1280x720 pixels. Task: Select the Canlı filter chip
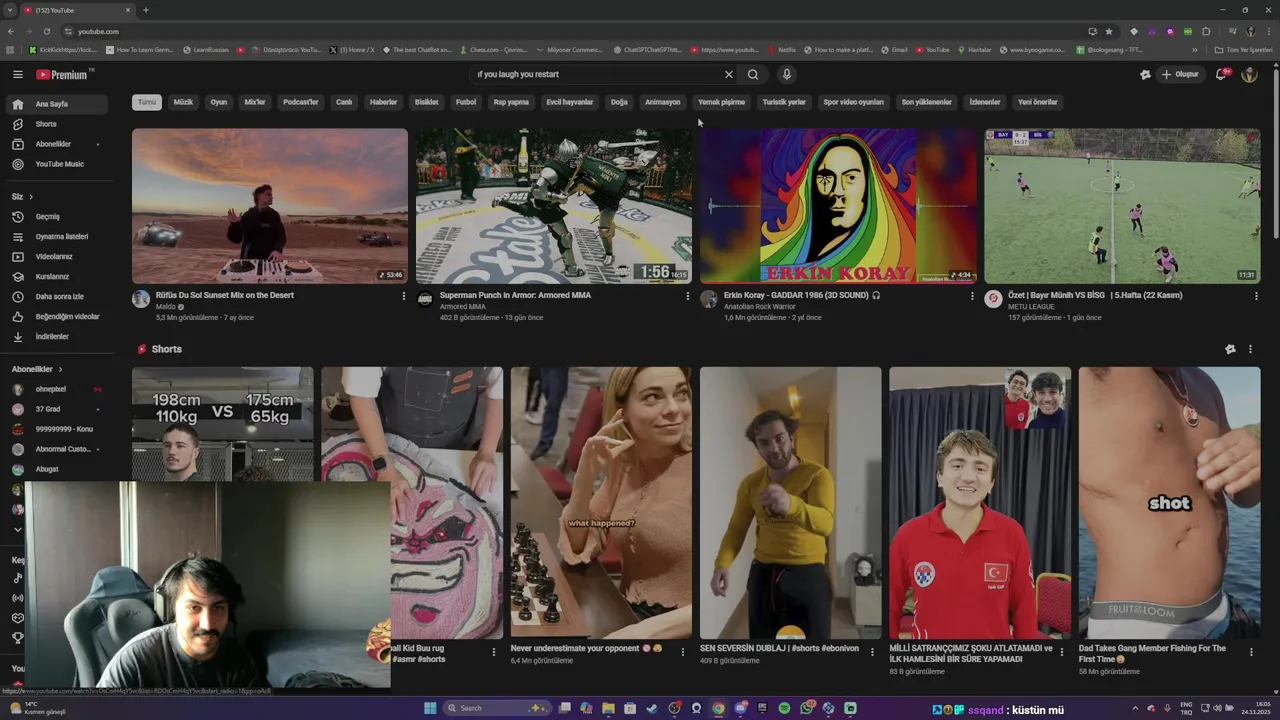[x=344, y=102]
